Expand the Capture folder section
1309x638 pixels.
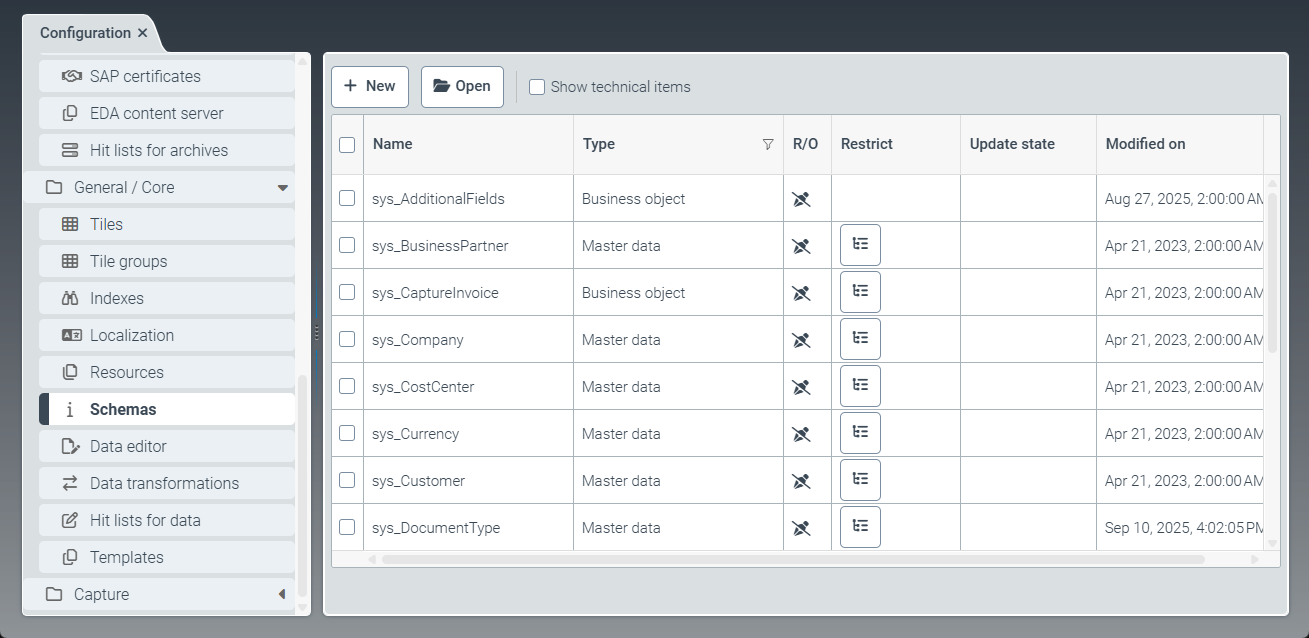pyautogui.click(x=282, y=594)
